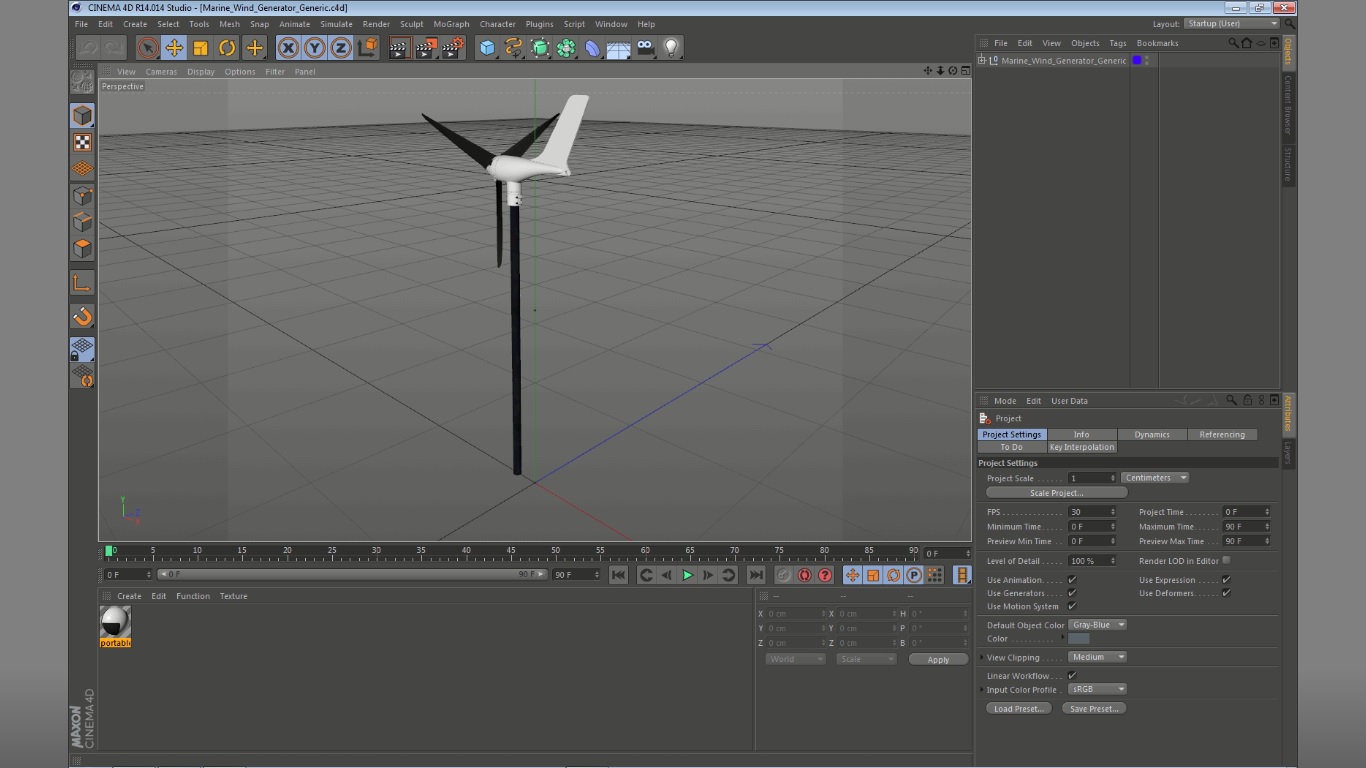Switch coordinate system with cube axis icon
1366x768 pixels.
(x=368, y=47)
